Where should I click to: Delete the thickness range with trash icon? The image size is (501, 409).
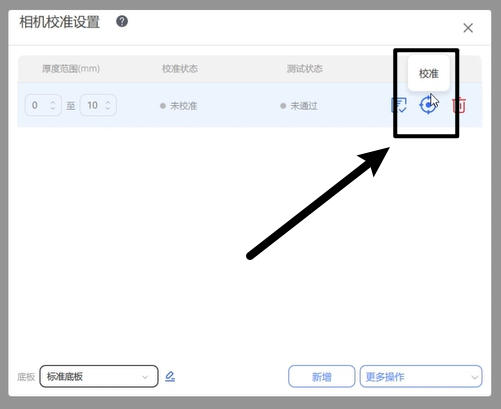(459, 105)
